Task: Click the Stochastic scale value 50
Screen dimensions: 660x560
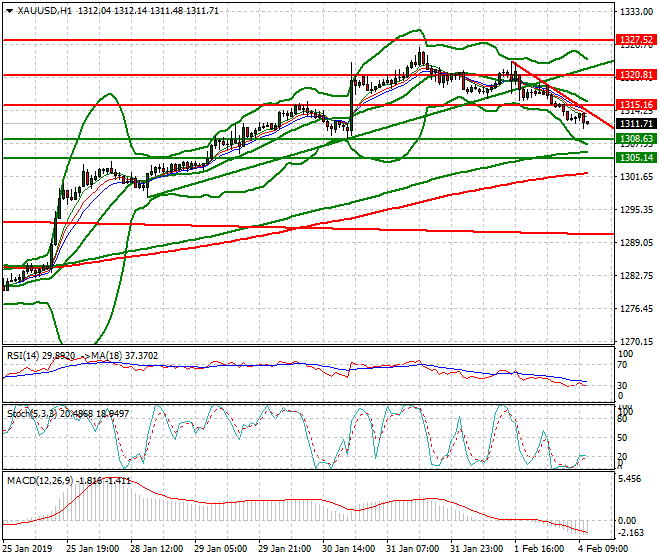Action: click(622, 438)
